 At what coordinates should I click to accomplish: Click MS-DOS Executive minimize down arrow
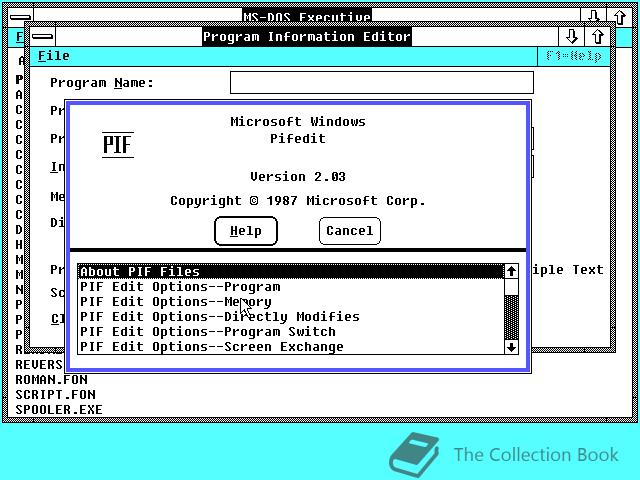pyautogui.click(x=593, y=16)
